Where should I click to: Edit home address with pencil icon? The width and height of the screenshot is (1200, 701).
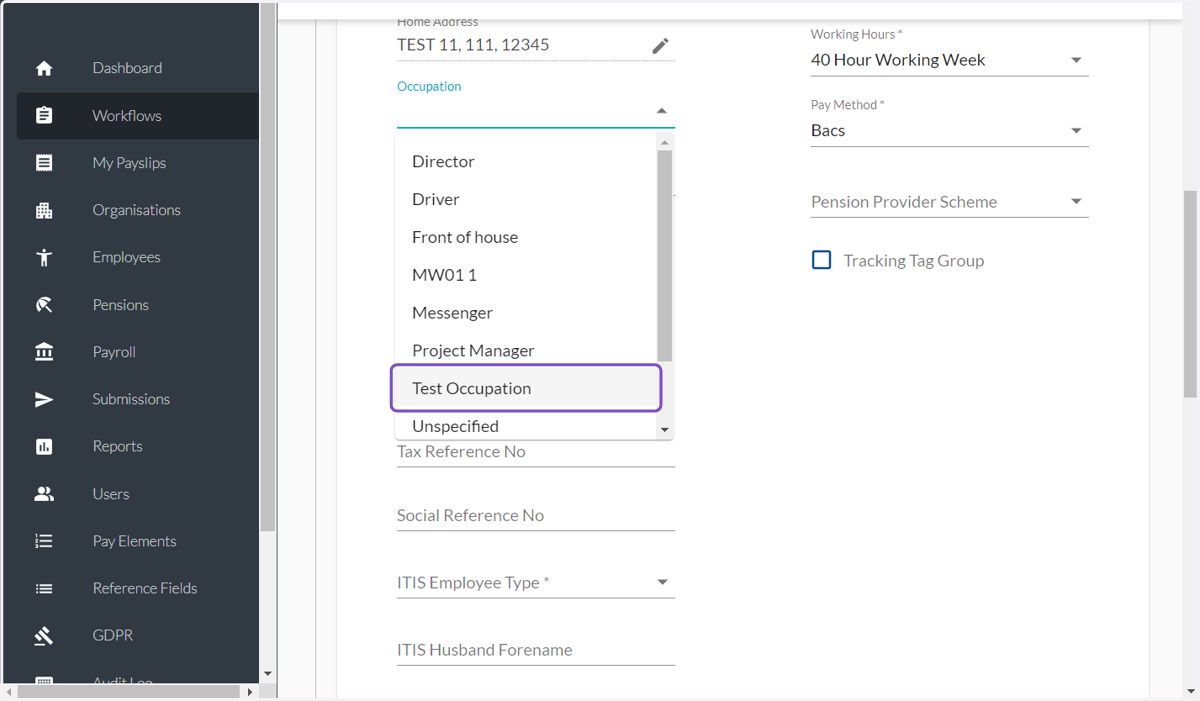(x=660, y=46)
